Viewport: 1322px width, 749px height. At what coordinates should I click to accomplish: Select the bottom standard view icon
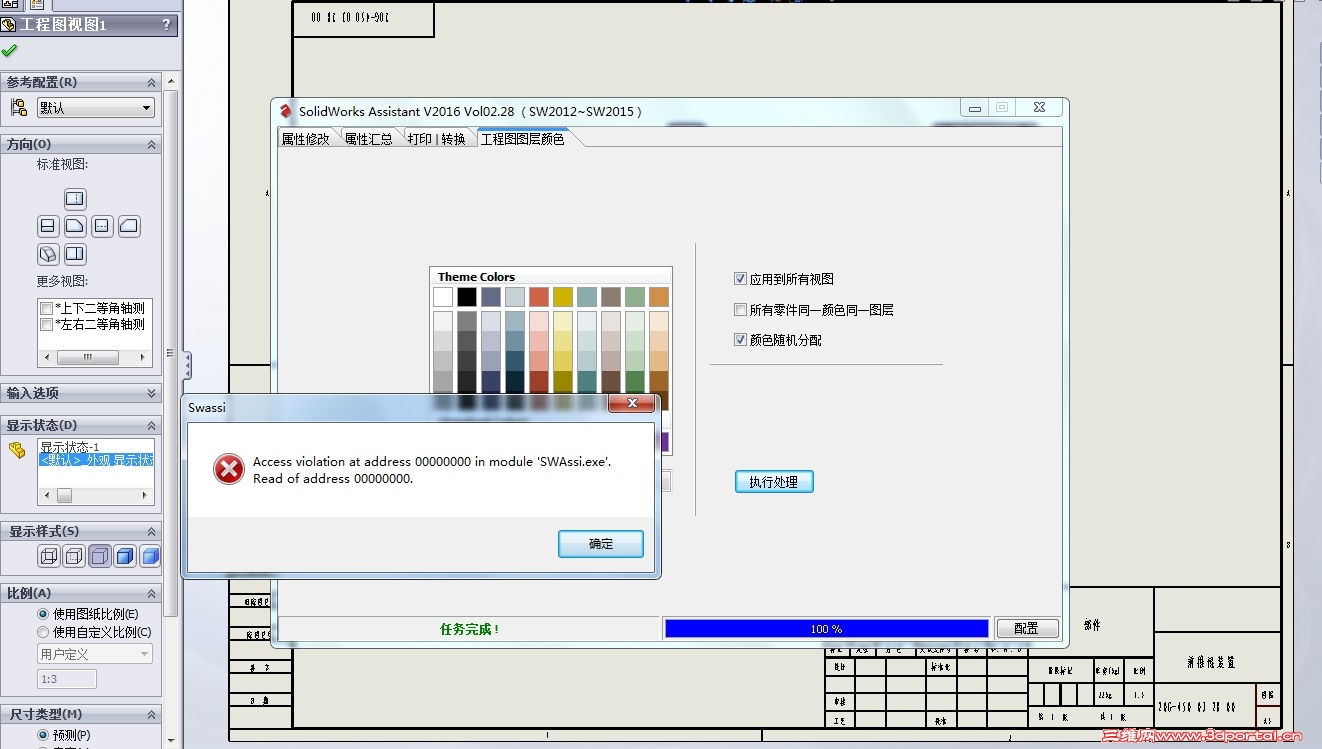(75, 254)
